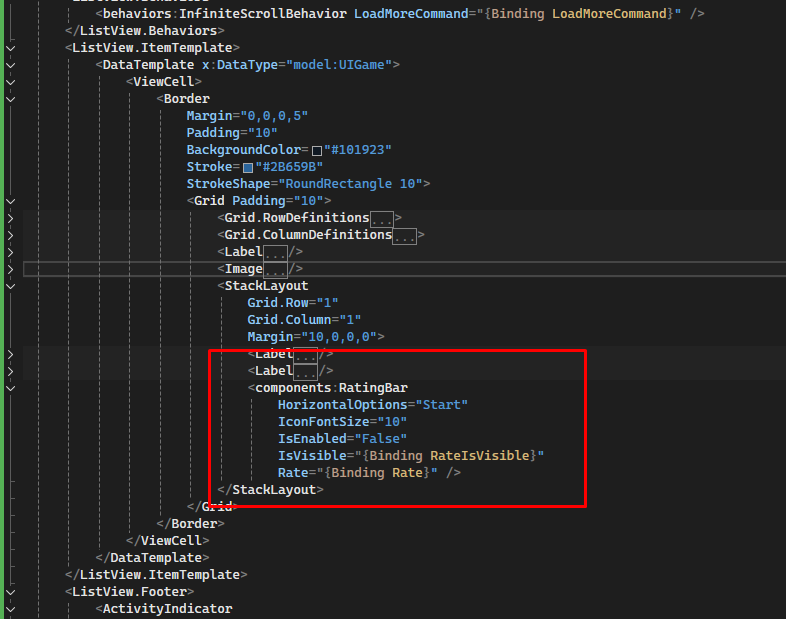786x619 pixels.
Task: Collapse the ListView.ItemTemplate fold arrow
Action: pyautogui.click(x=11, y=48)
